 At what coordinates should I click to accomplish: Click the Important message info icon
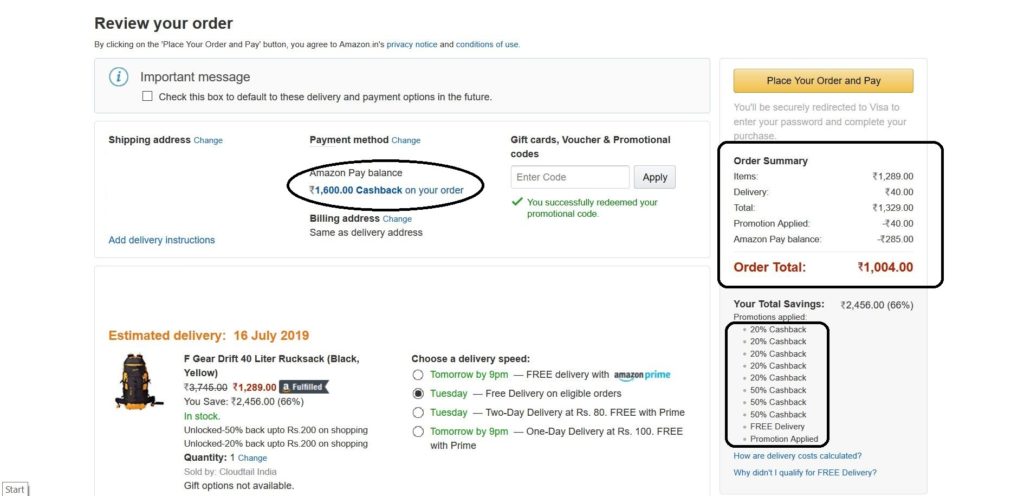(x=119, y=77)
